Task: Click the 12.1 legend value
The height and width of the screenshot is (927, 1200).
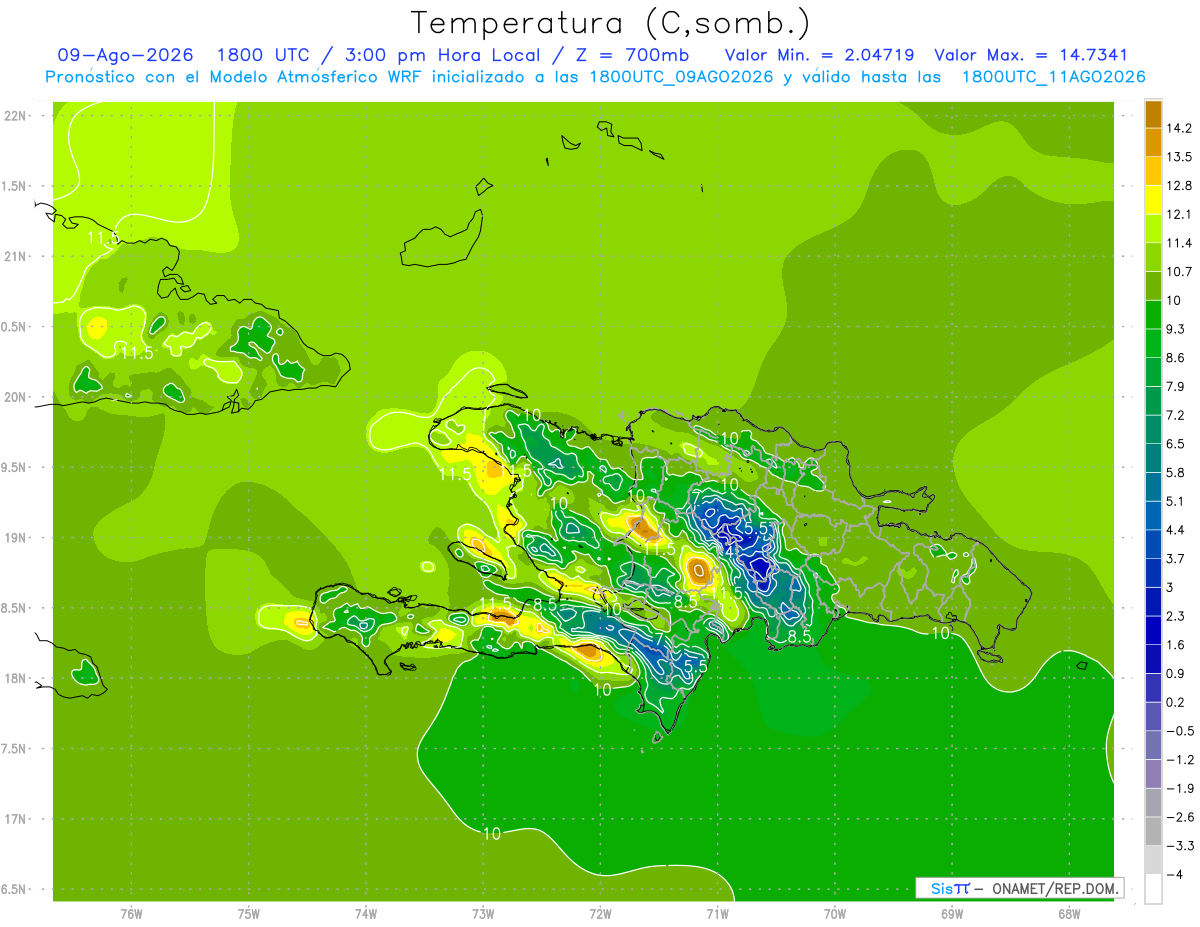Action: [x=1178, y=214]
